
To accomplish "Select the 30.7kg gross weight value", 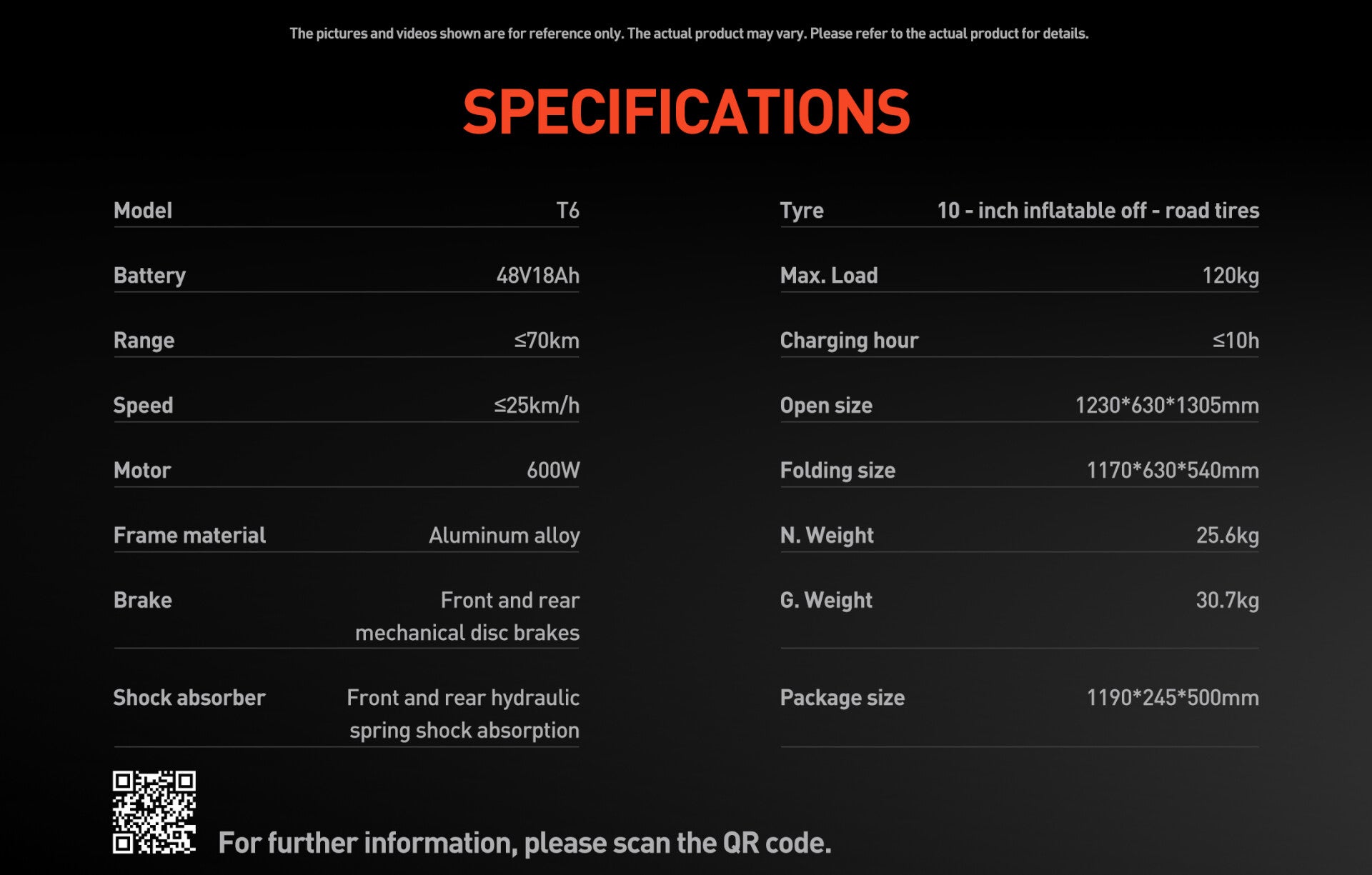I will click(1227, 601).
